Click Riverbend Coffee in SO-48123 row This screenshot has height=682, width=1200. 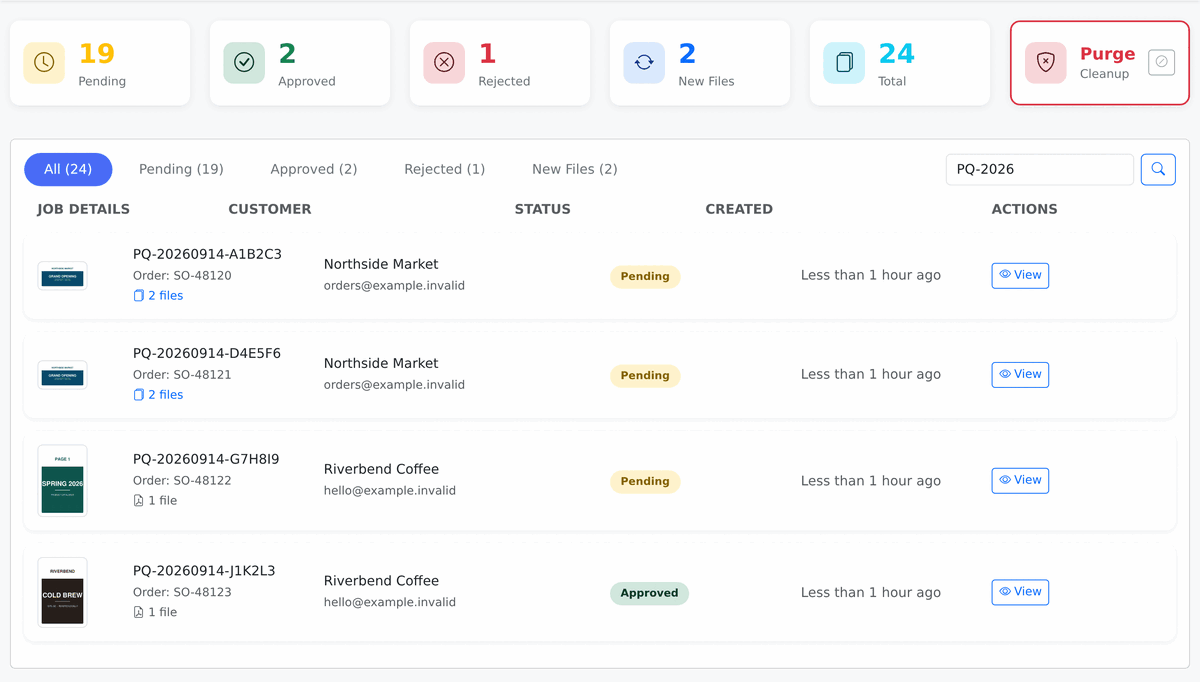381,580
